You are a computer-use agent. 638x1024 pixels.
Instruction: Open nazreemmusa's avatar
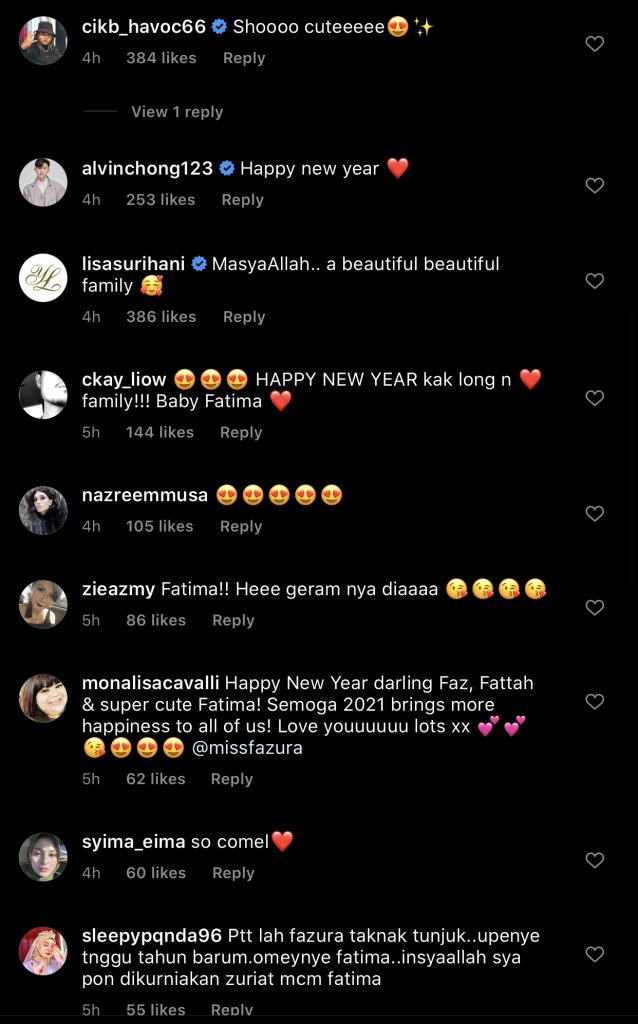tap(43, 510)
